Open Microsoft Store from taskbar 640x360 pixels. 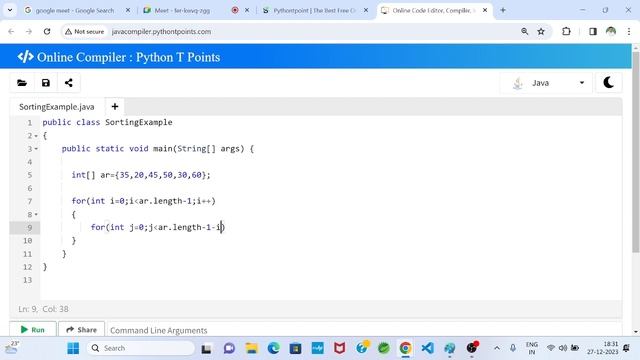tap(296, 348)
